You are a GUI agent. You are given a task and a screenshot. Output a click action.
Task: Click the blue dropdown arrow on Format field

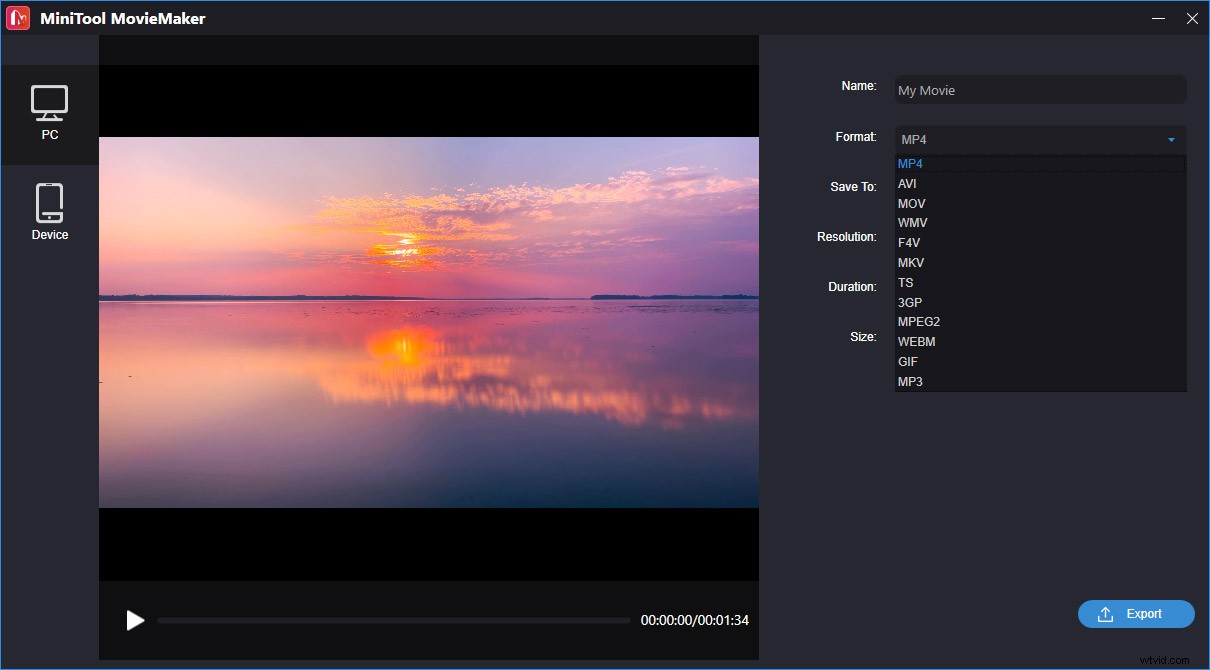pyautogui.click(x=1172, y=139)
